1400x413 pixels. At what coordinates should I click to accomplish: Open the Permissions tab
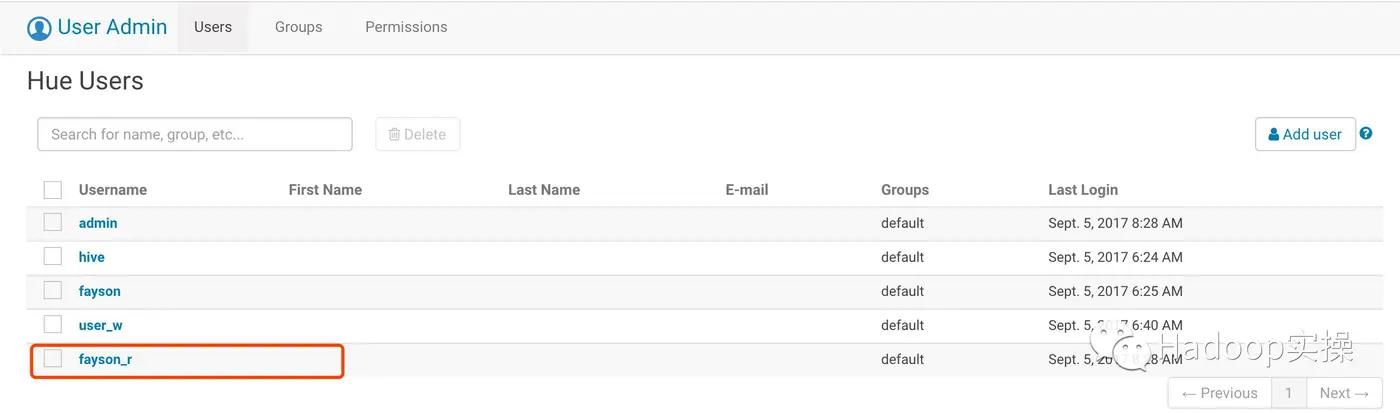click(406, 27)
